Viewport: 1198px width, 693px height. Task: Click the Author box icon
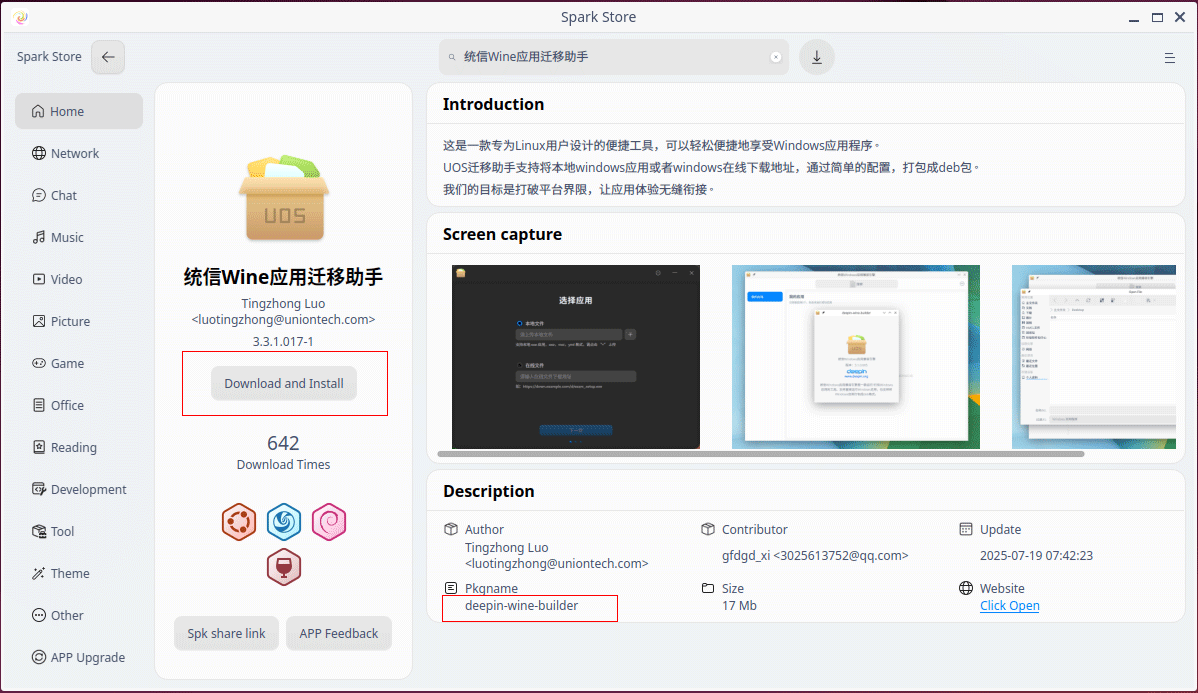[451, 529]
